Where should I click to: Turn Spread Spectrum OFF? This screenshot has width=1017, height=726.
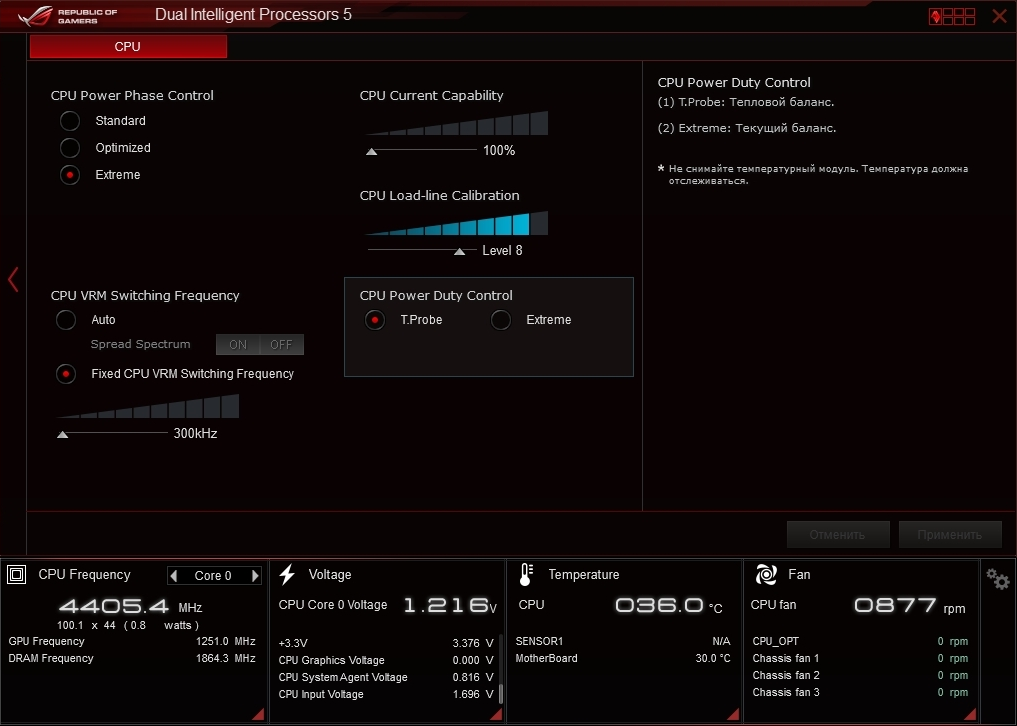click(x=281, y=345)
